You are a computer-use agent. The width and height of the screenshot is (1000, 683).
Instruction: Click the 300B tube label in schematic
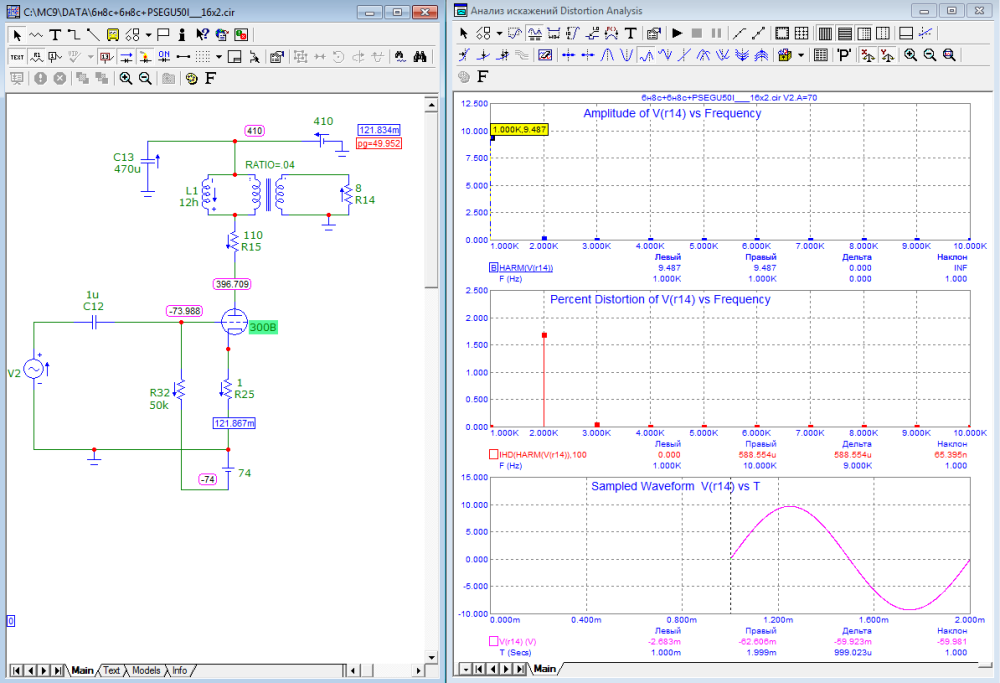(264, 328)
